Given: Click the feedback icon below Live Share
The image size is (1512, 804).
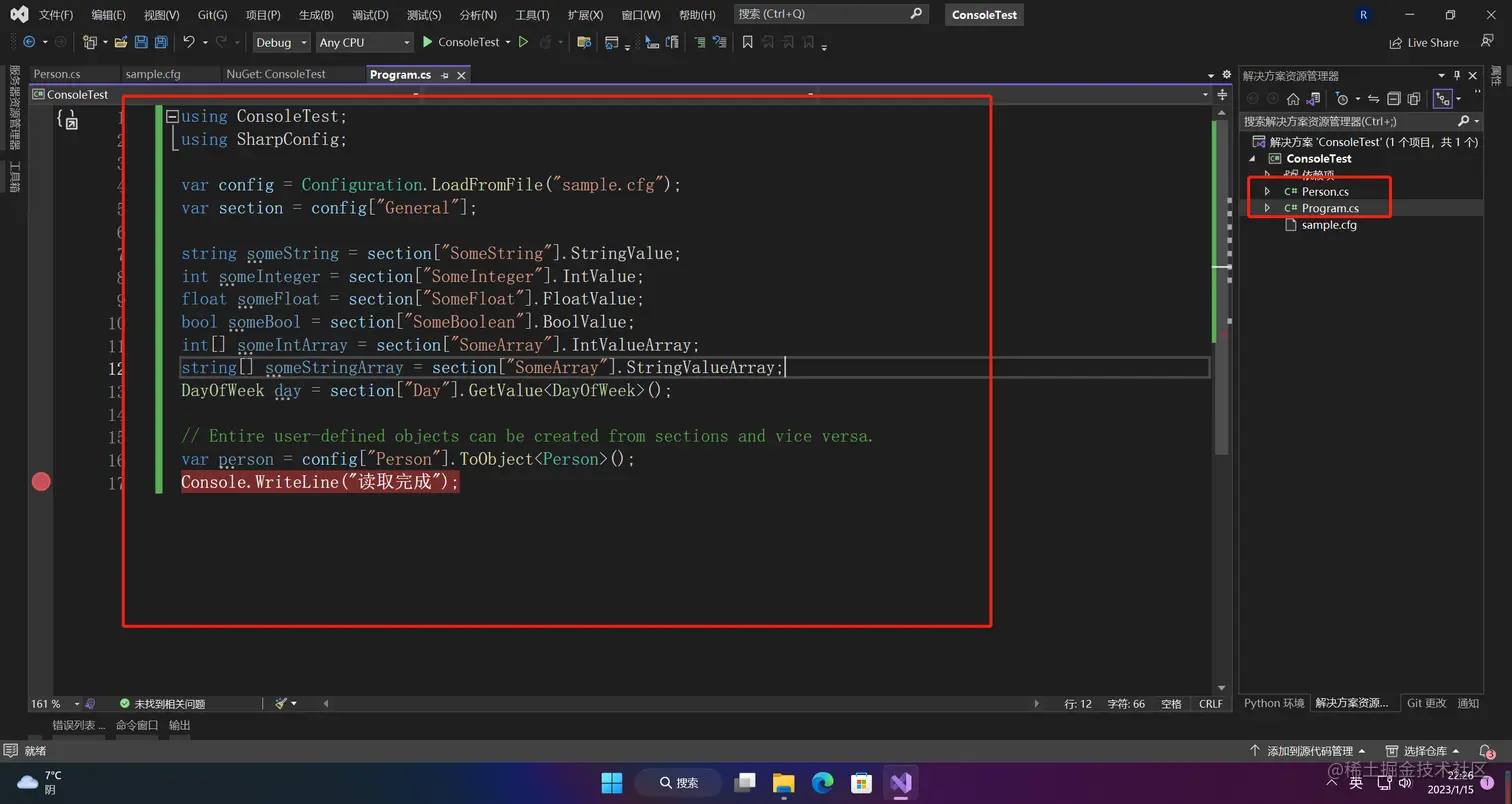Looking at the screenshot, I should pos(1487,42).
